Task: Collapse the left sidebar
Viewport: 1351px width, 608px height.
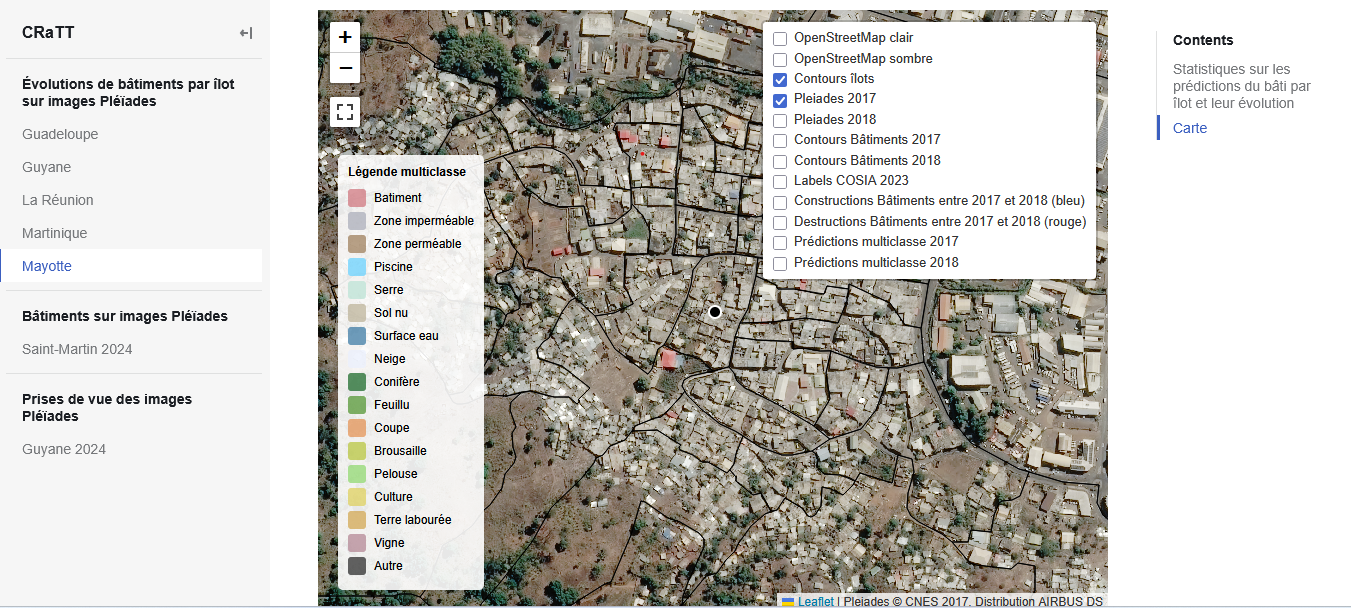Action: (x=246, y=33)
